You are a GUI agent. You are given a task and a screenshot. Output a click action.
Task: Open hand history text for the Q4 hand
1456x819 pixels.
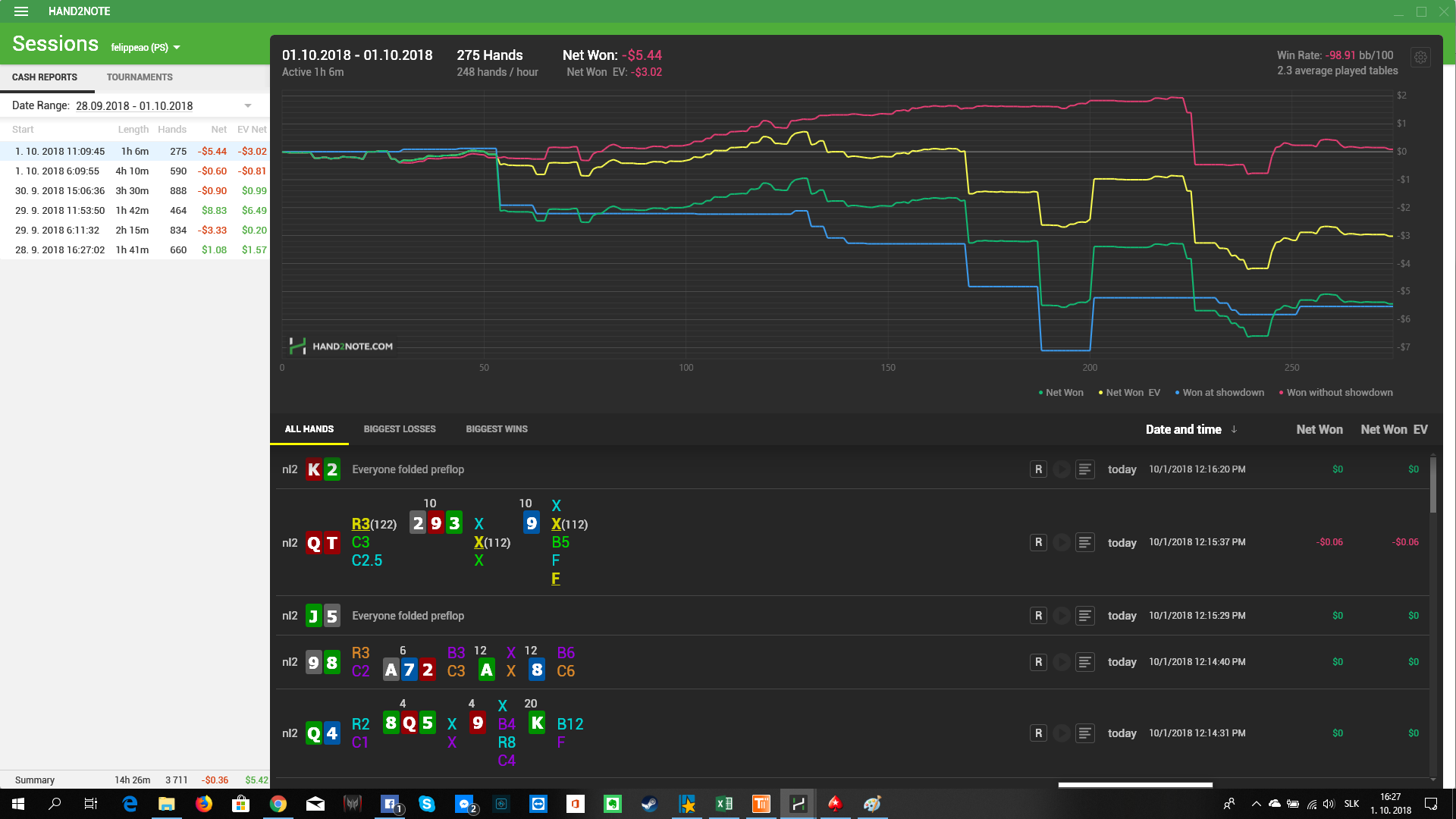tap(1085, 733)
